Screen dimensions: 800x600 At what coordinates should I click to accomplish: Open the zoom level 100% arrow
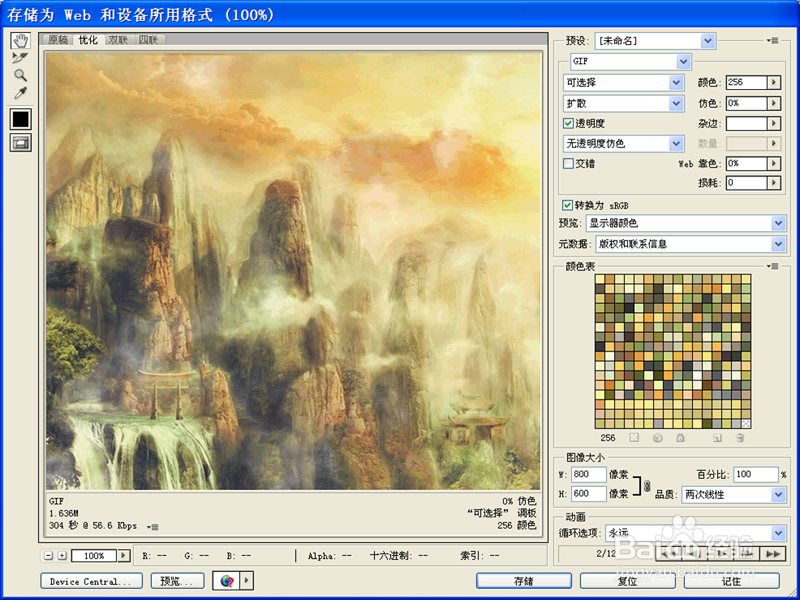(123, 556)
